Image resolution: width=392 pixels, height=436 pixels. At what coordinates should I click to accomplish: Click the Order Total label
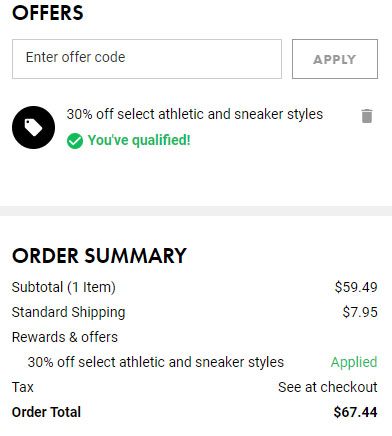tap(46, 412)
